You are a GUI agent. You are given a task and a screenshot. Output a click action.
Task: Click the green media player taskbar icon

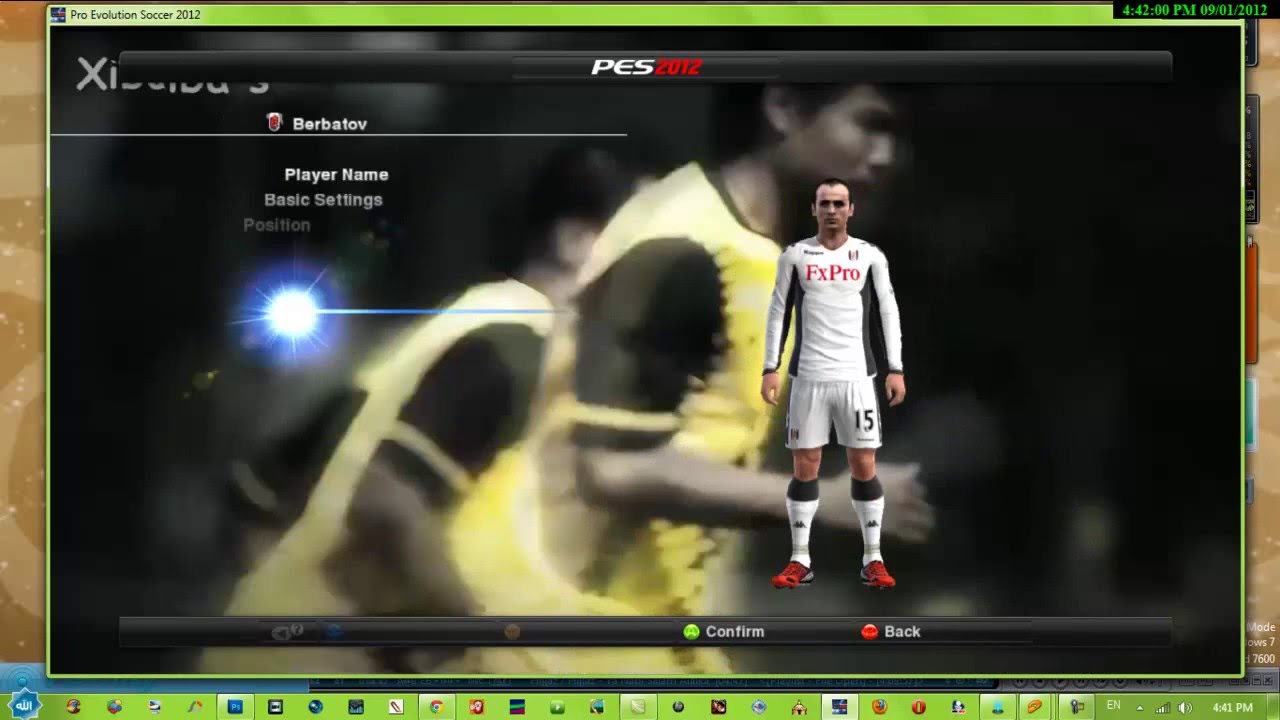pyautogui.click(x=557, y=706)
